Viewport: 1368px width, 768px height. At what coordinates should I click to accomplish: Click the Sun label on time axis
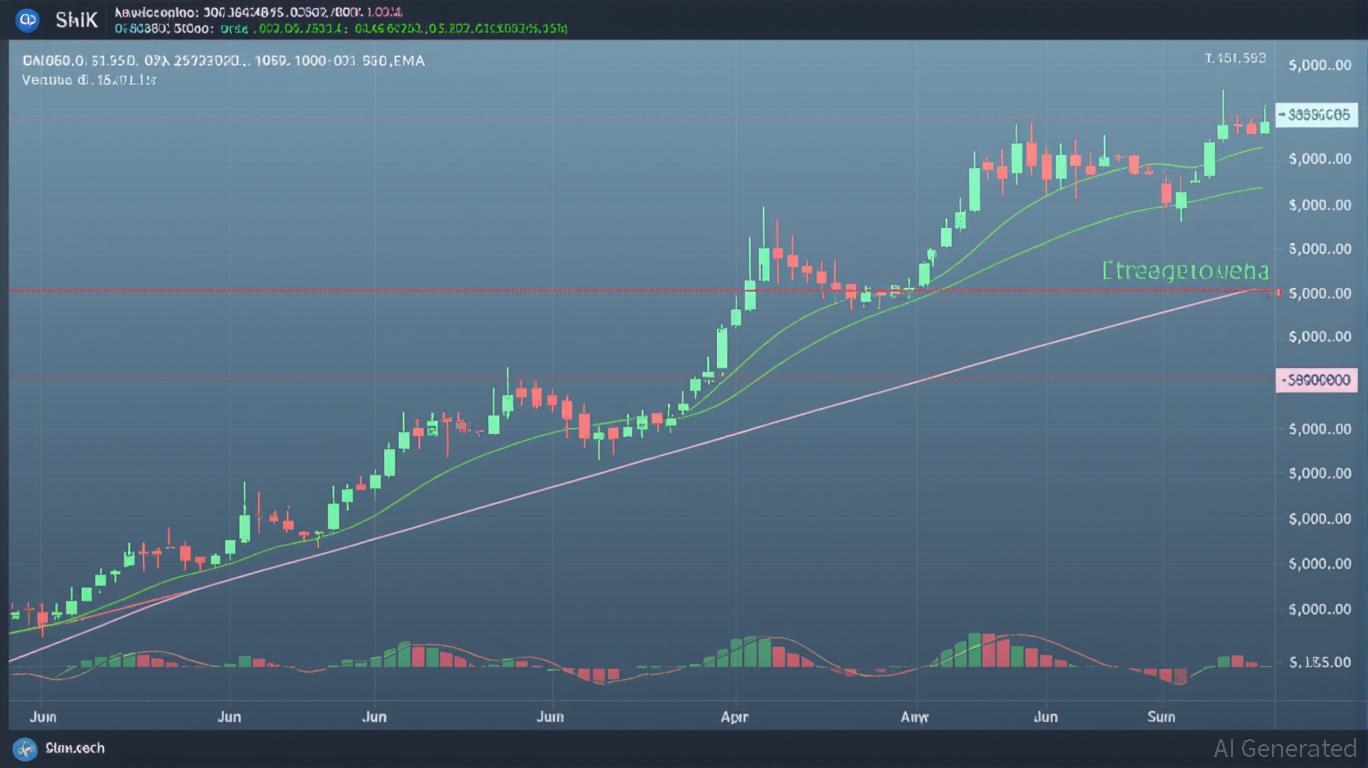click(1161, 717)
